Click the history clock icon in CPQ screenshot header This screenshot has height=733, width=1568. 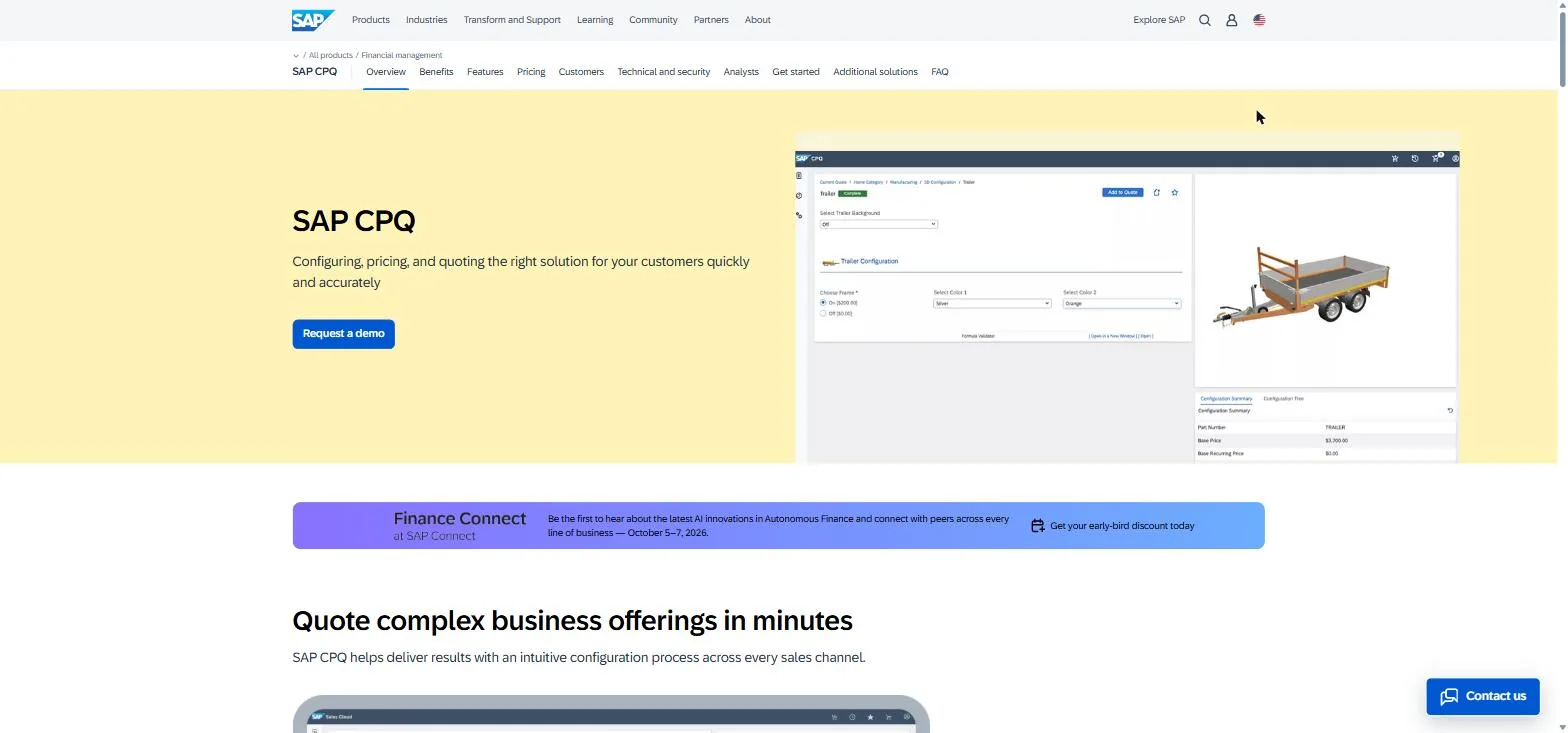pos(1415,158)
